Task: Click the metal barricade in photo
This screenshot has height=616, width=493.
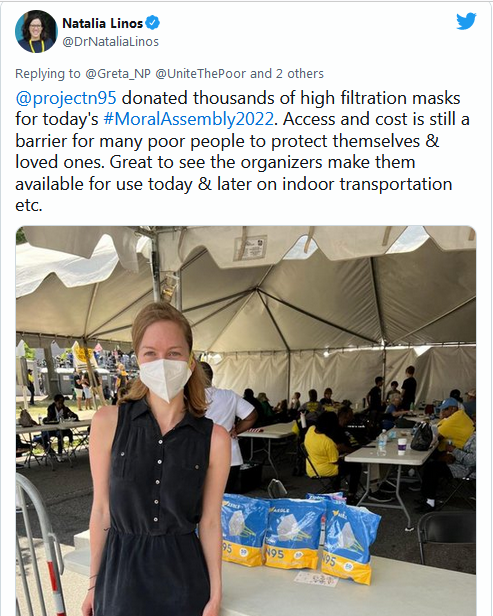Action: click(37, 548)
